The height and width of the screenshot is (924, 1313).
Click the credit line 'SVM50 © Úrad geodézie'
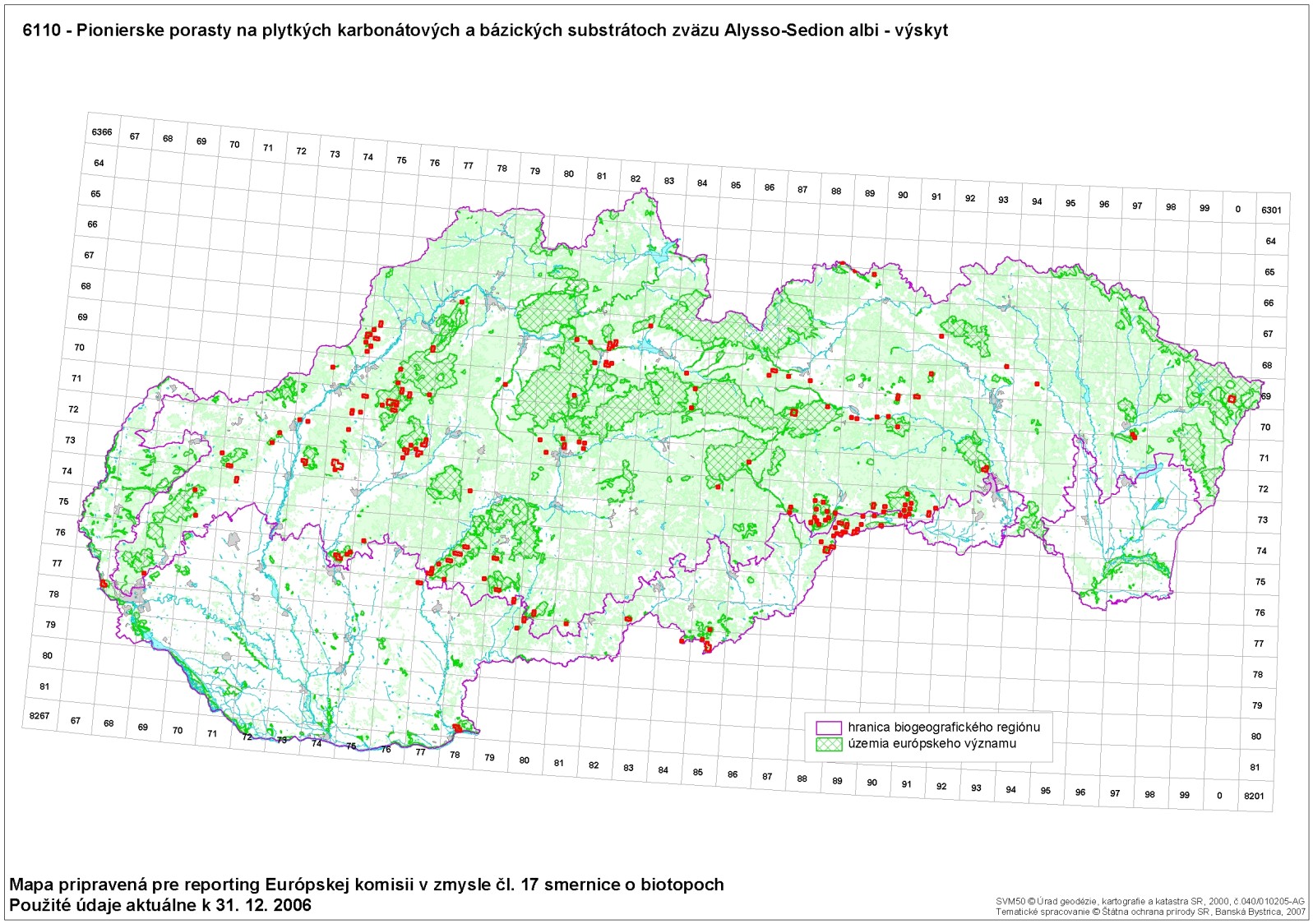[1150, 902]
